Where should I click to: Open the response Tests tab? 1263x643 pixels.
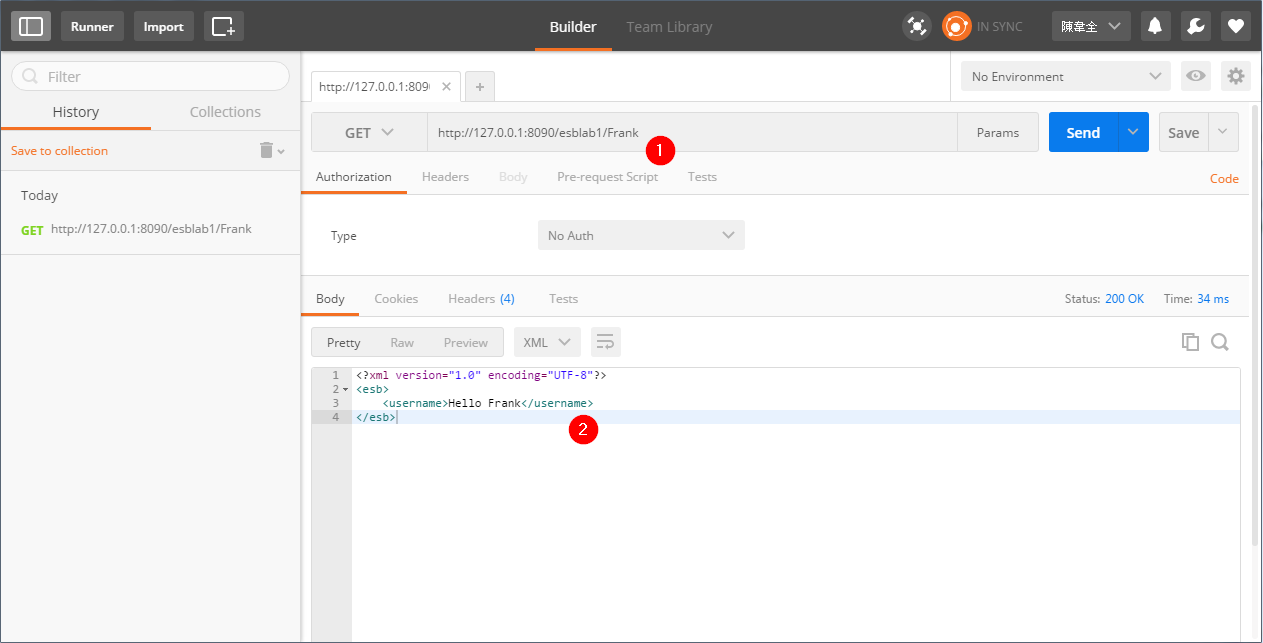[x=563, y=299]
